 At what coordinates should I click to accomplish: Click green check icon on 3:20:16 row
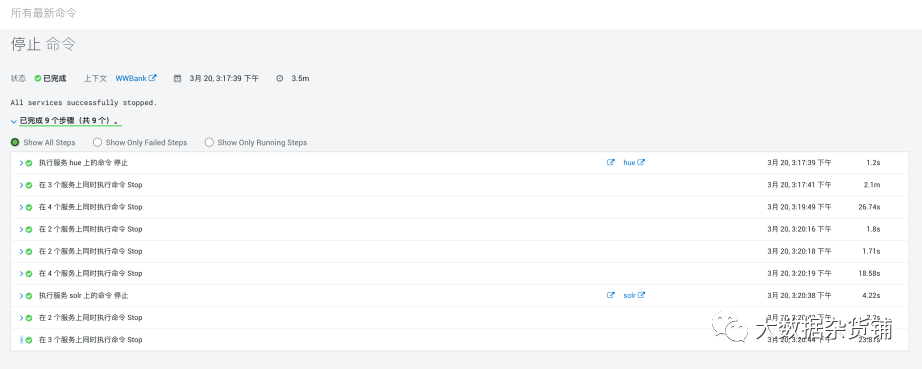tap(29, 229)
